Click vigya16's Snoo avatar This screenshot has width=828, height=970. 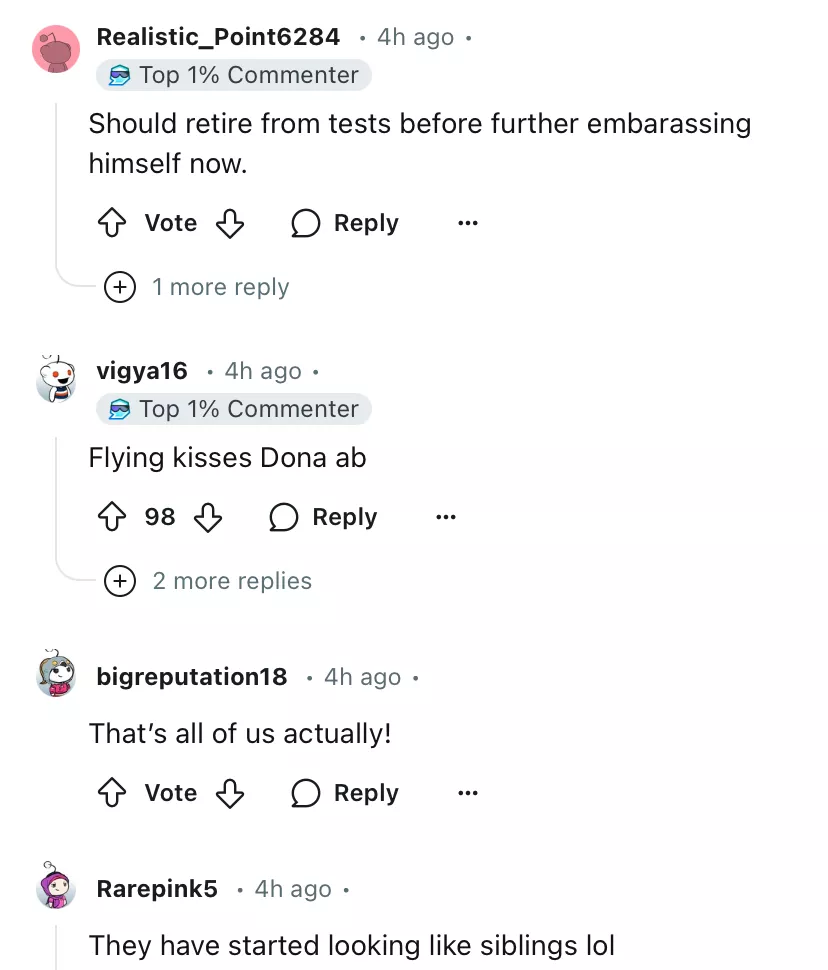tap(56, 379)
